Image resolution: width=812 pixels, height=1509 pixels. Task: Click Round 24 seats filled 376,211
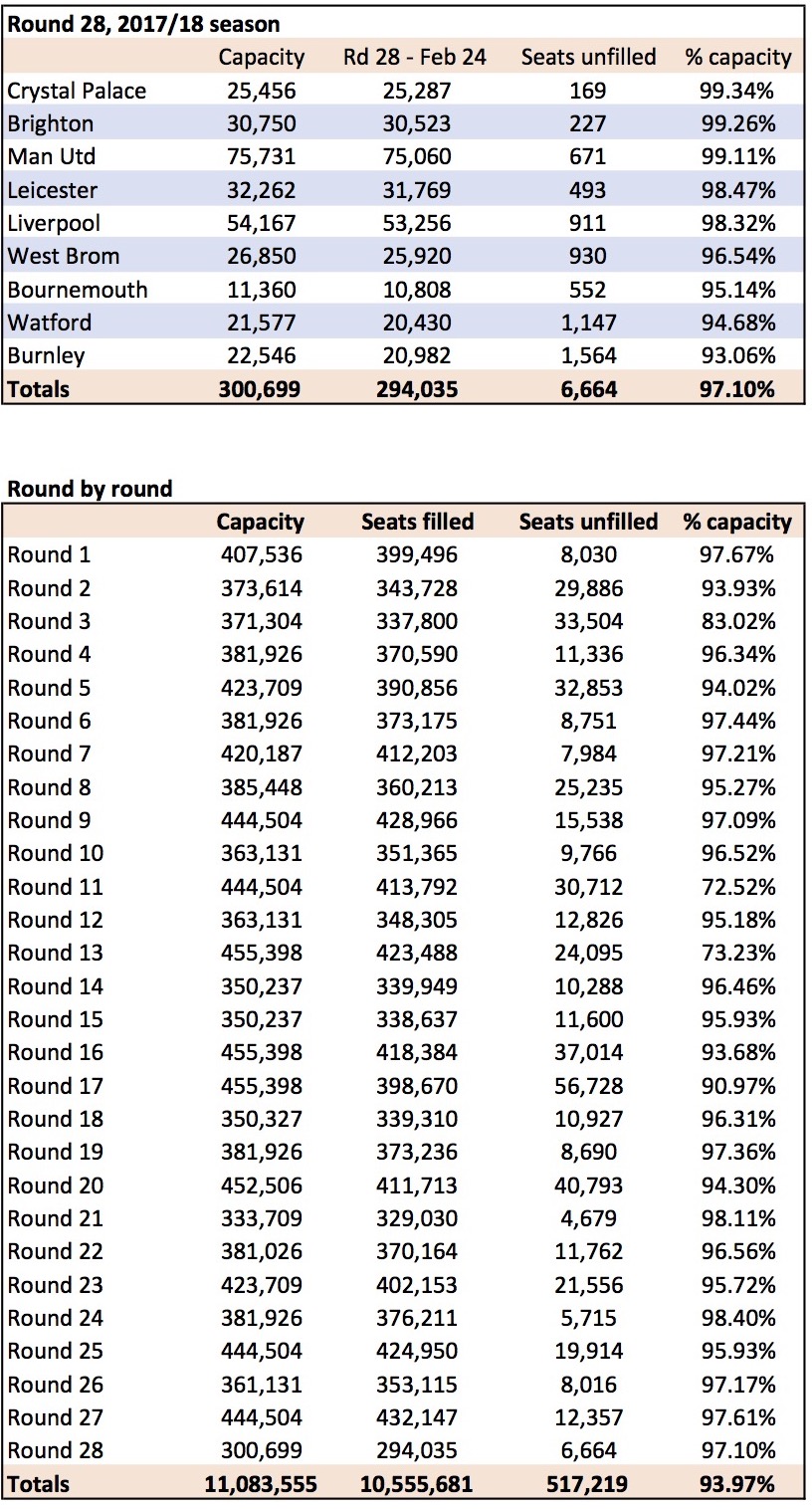click(417, 1318)
